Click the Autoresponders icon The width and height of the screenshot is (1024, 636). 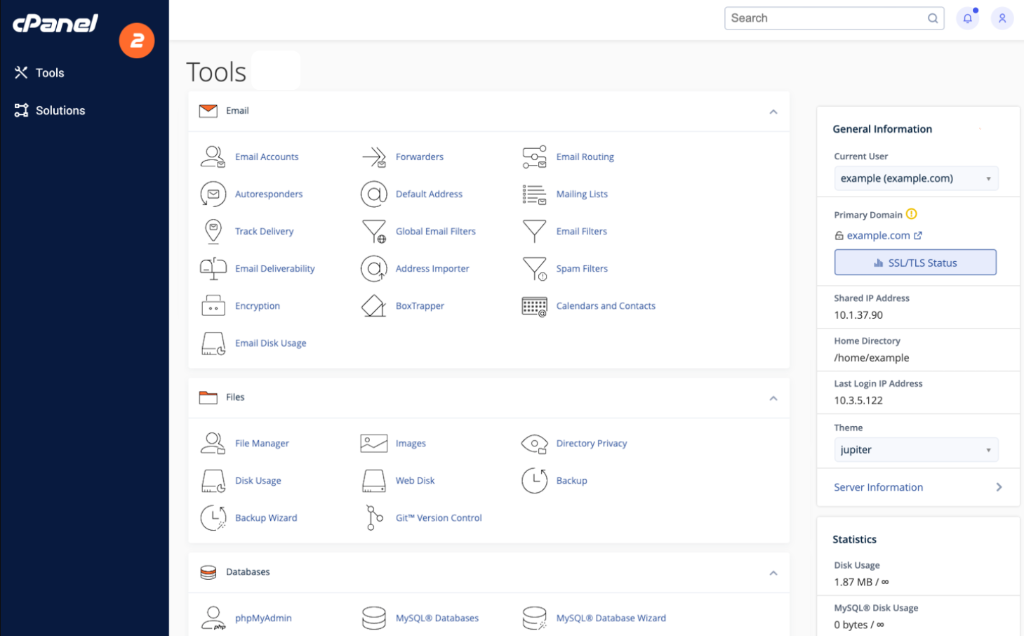pos(213,194)
